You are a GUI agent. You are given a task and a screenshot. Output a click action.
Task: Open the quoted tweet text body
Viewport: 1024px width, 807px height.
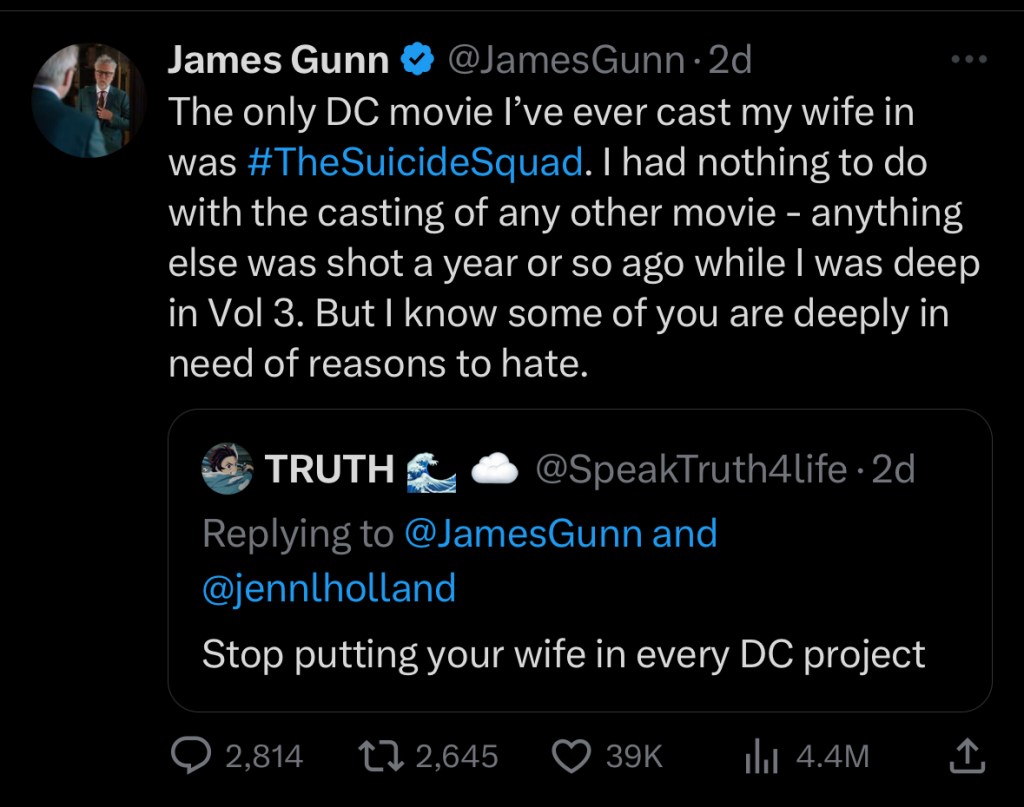pyautogui.click(x=563, y=654)
